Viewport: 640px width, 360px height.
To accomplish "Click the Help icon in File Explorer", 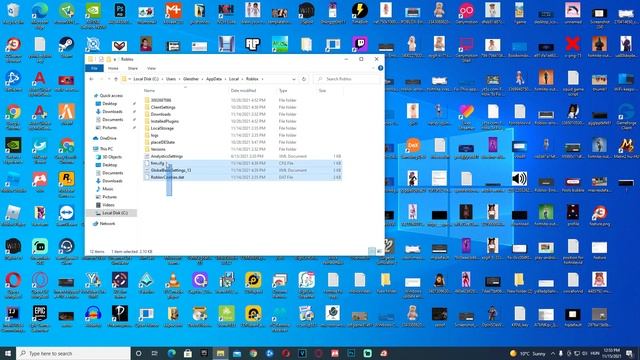I will [x=380, y=68].
